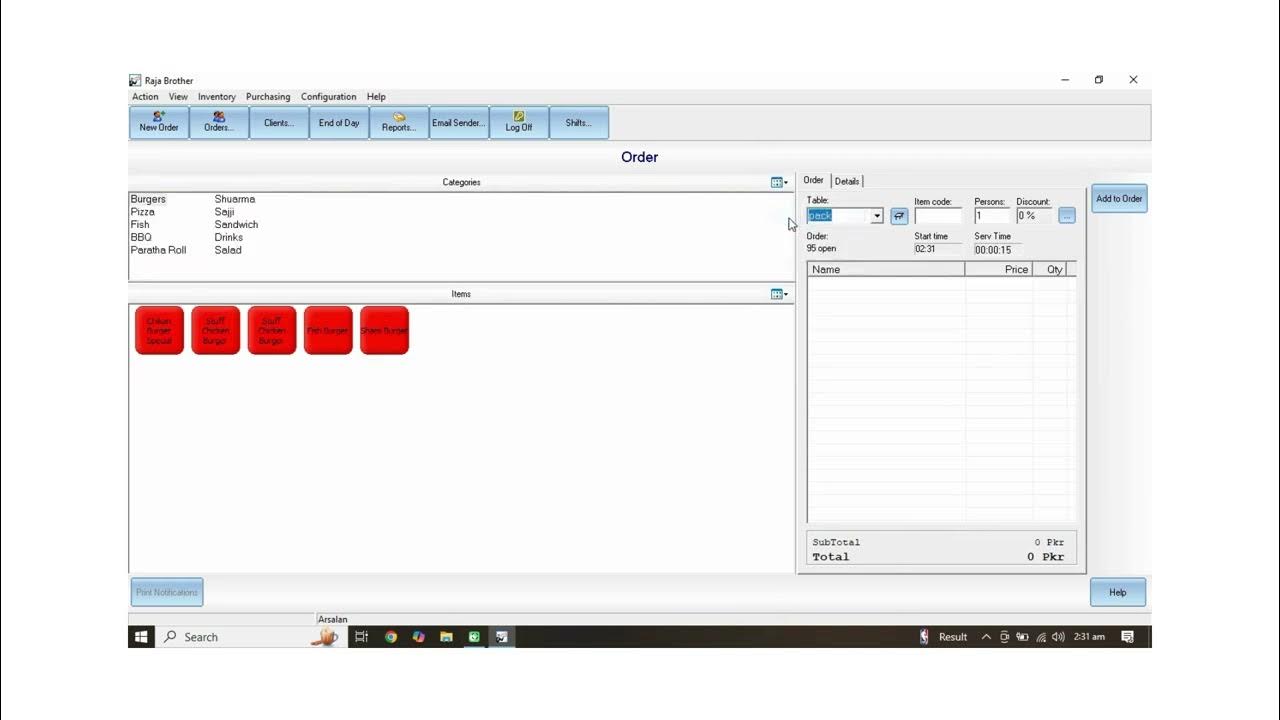The height and width of the screenshot is (720, 1280).
Task: Select the Salad category
Action: coord(228,250)
